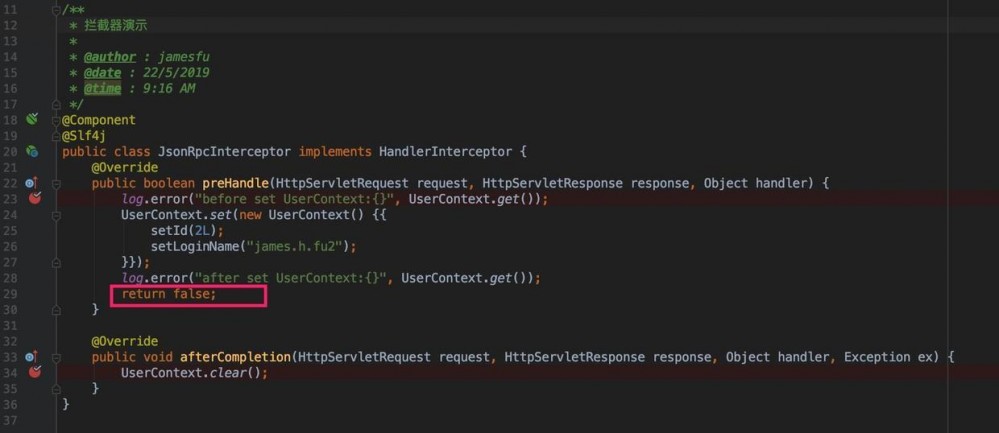Screen dimensions: 999x433
Task: Click the class name JsonRpcInterceptor
Action: tap(224, 152)
